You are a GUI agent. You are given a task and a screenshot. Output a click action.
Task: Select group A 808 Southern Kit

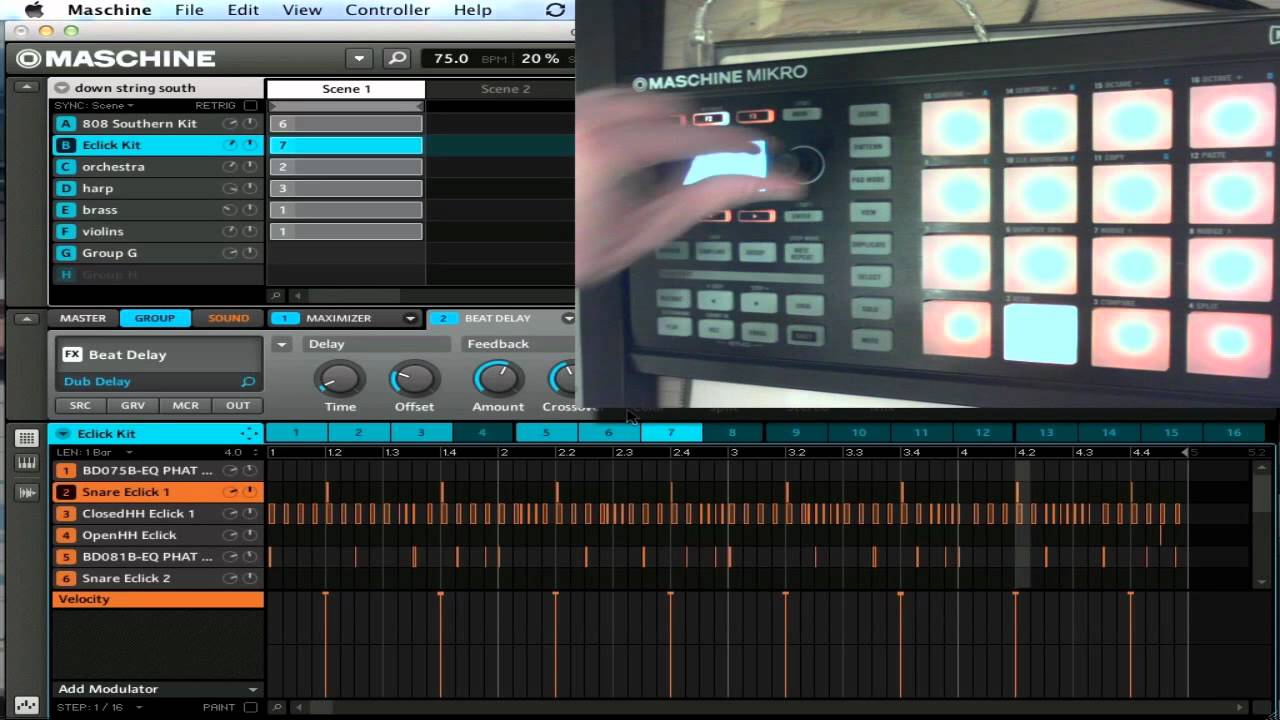tap(158, 124)
